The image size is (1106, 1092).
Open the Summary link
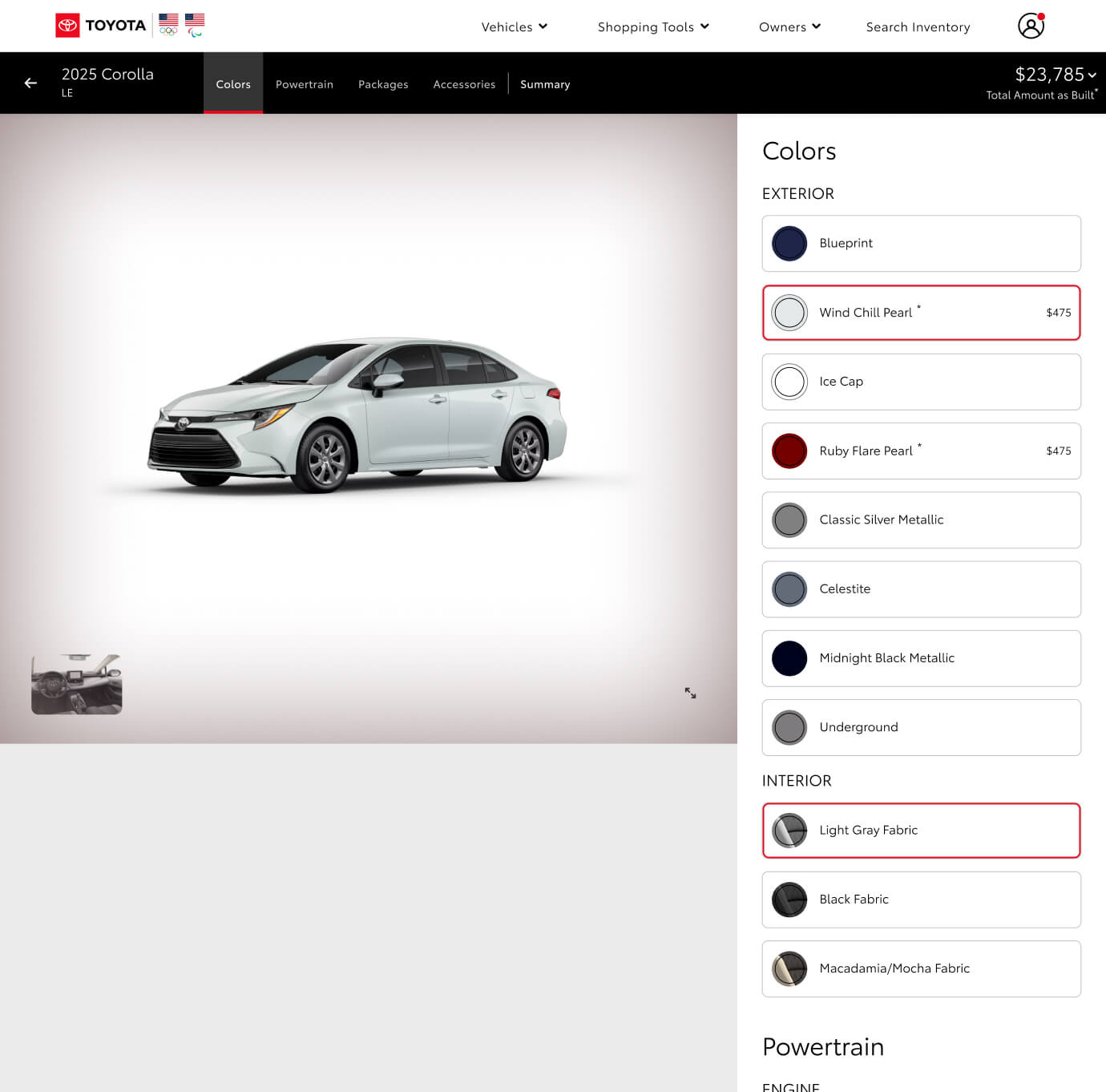point(545,84)
